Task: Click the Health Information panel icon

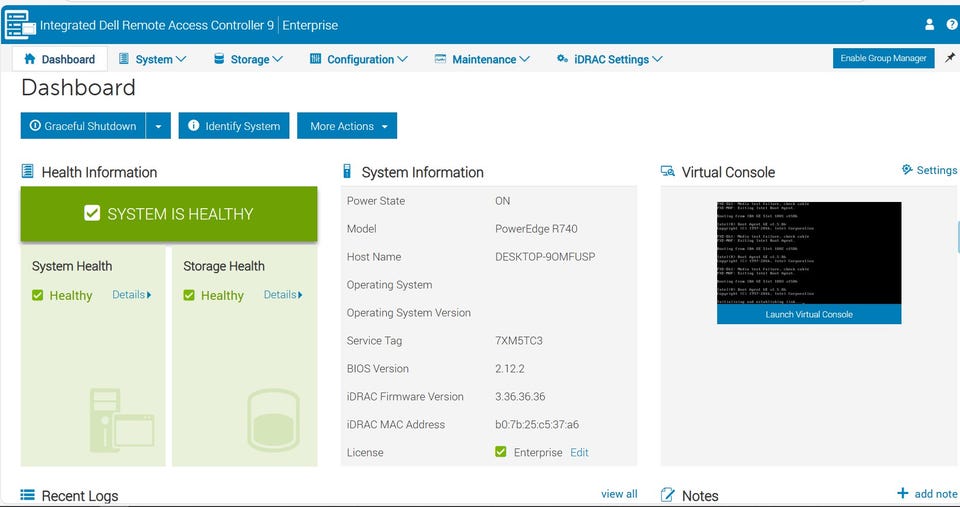Action: pos(28,172)
